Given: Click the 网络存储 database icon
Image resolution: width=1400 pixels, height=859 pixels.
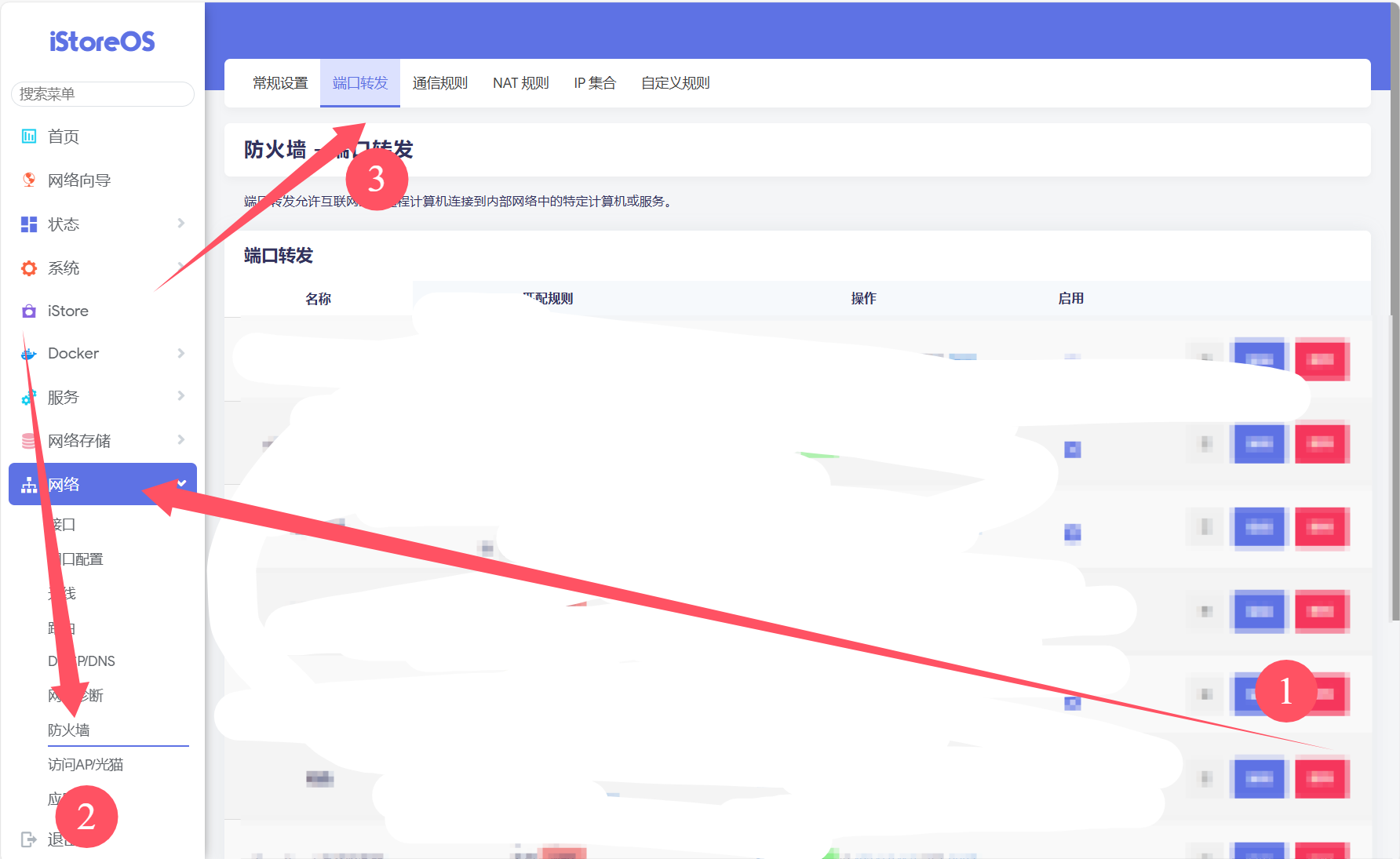Looking at the screenshot, I should (29, 441).
